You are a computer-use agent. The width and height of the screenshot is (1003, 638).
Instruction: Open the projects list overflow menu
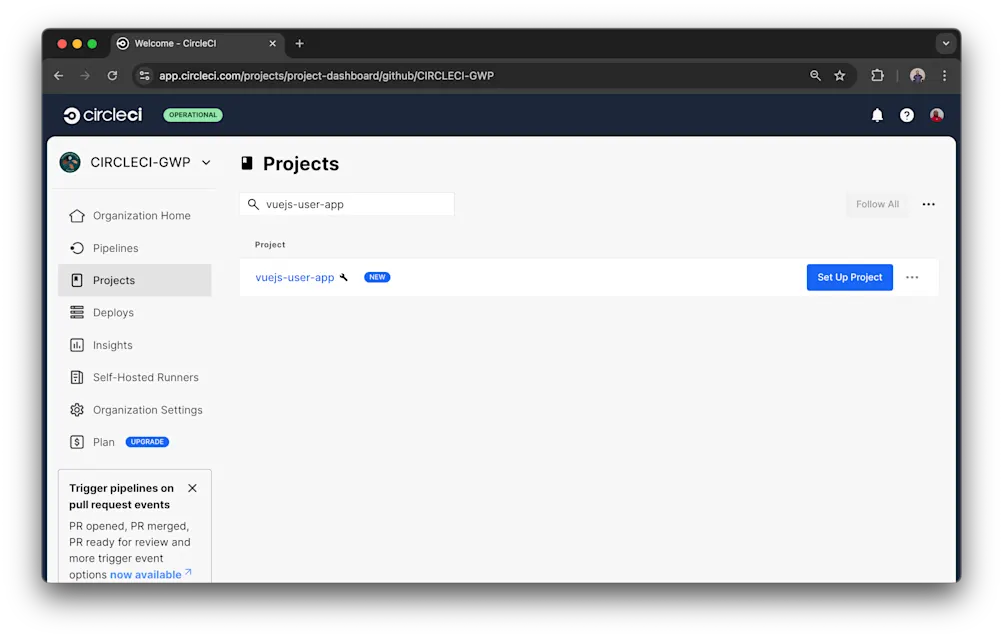[x=928, y=204]
